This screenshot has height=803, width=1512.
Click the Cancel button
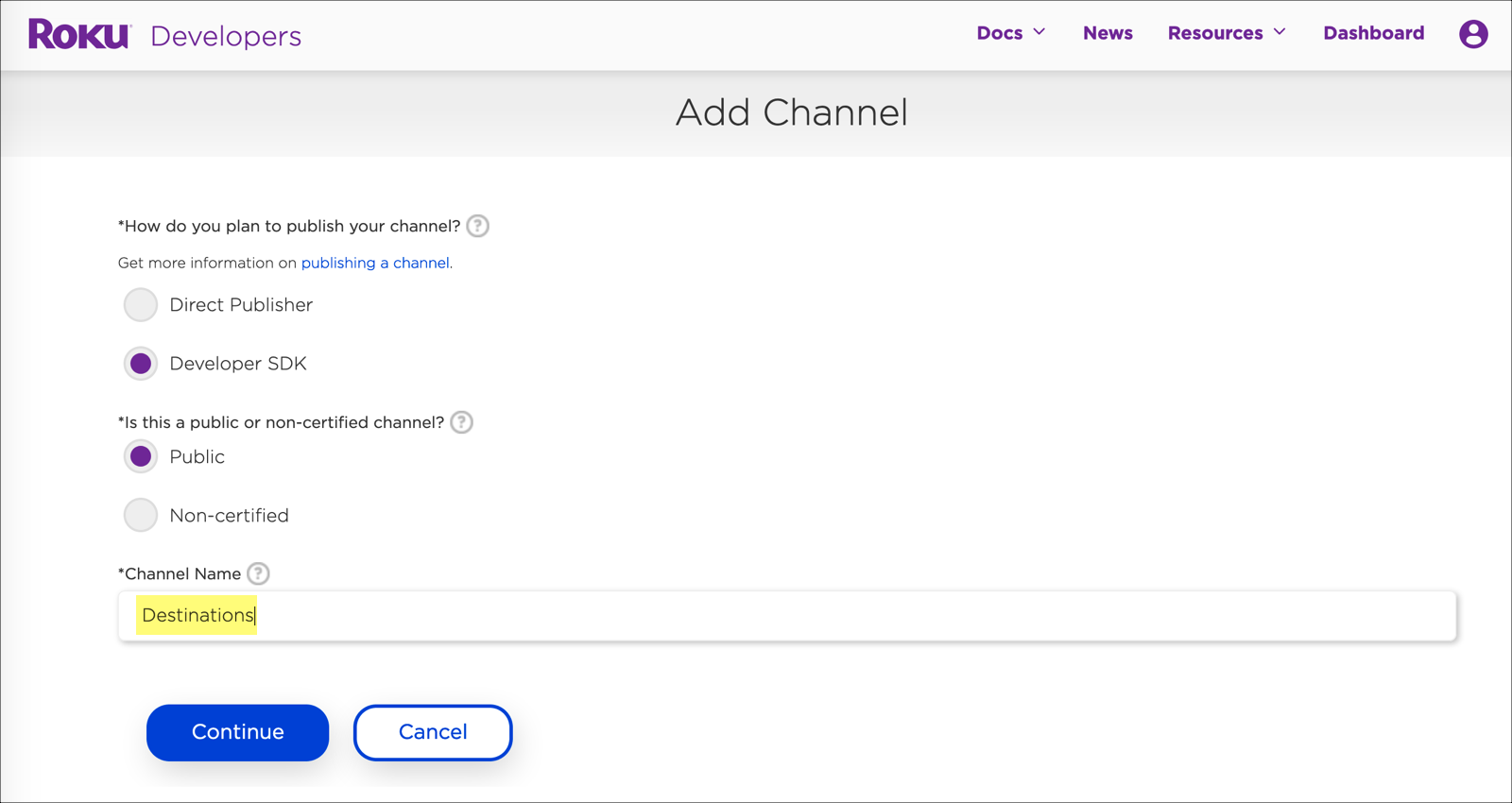click(x=433, y=732)
